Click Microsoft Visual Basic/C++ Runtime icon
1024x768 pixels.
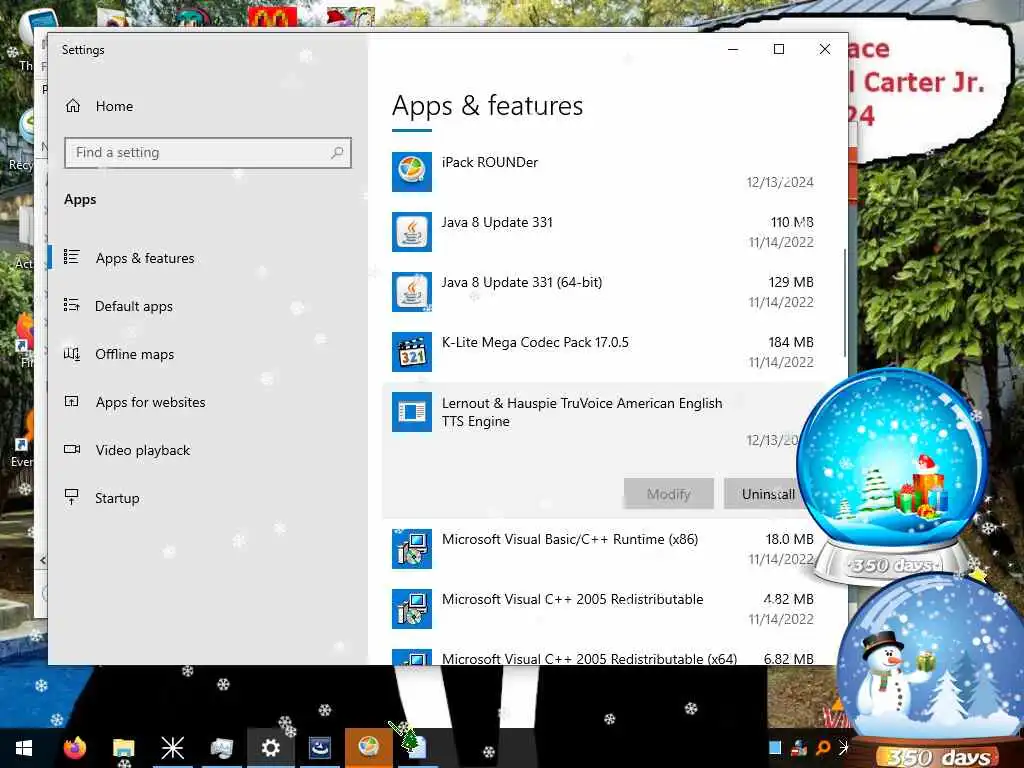point(411,549)
